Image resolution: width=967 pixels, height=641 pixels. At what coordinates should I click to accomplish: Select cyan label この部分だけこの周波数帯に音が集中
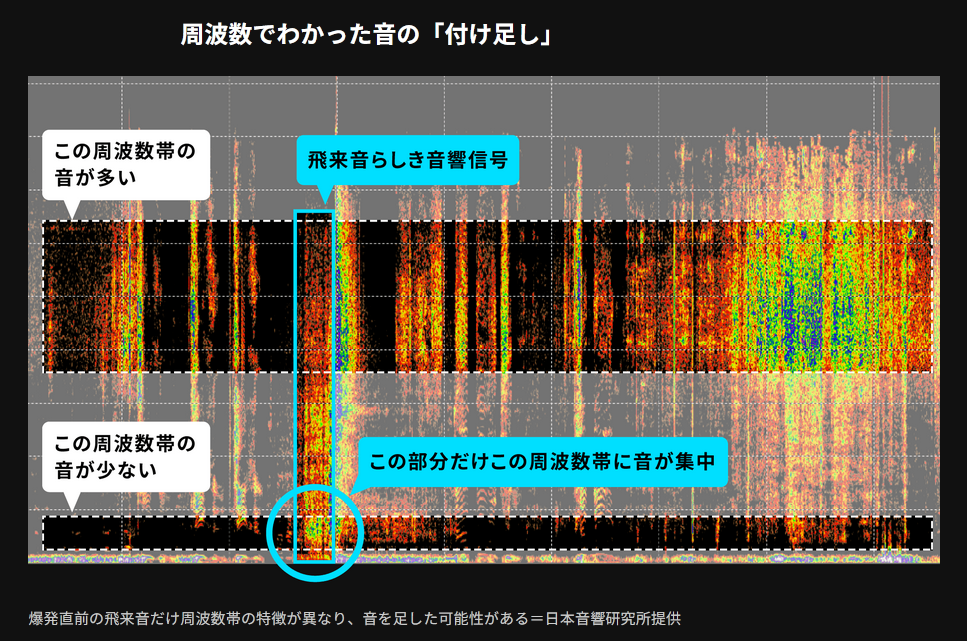tap(546, 461)
